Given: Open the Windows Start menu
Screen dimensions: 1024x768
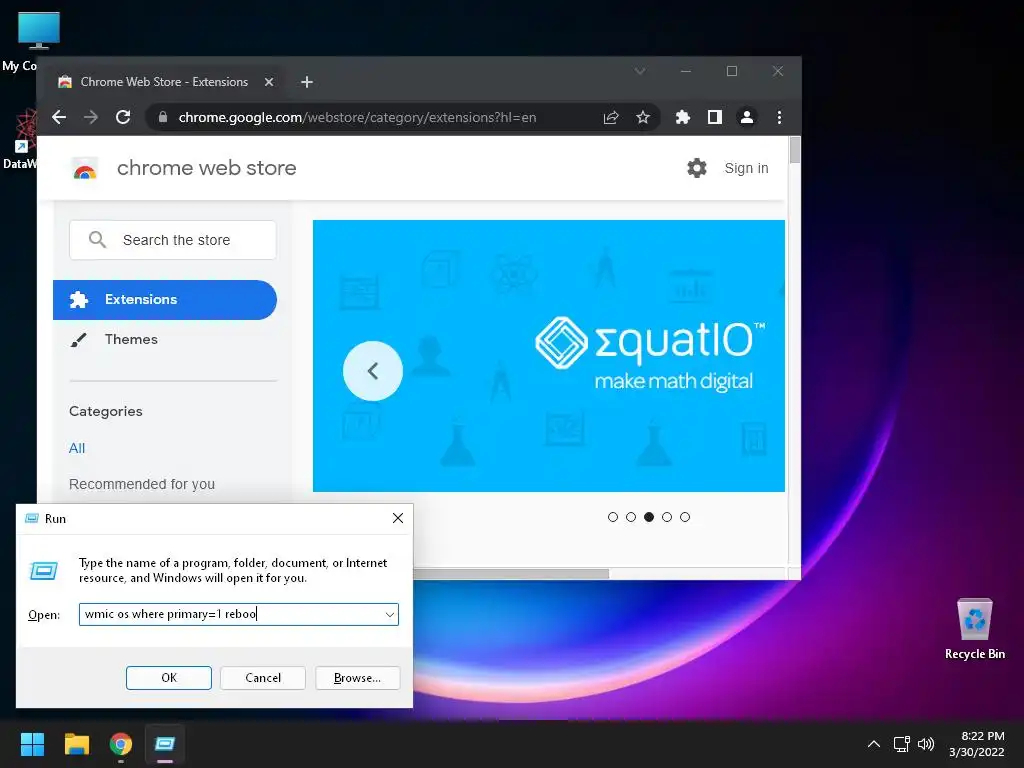Looking at the screenshot, I should click(x=32, y=744).
